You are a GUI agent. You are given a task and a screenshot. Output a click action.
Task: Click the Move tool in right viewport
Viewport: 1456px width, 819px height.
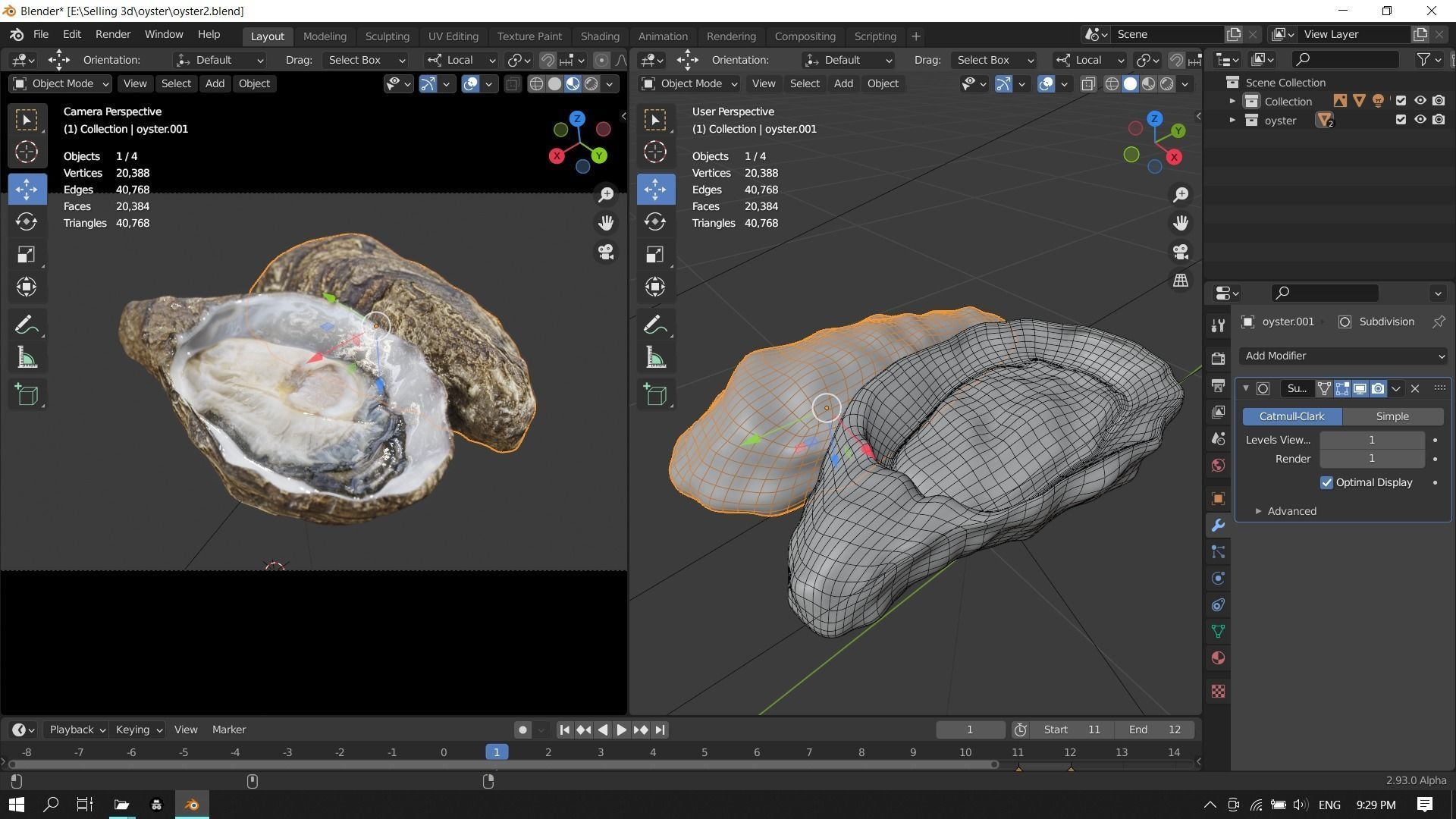pyautogui.click(x=655, y=189)
